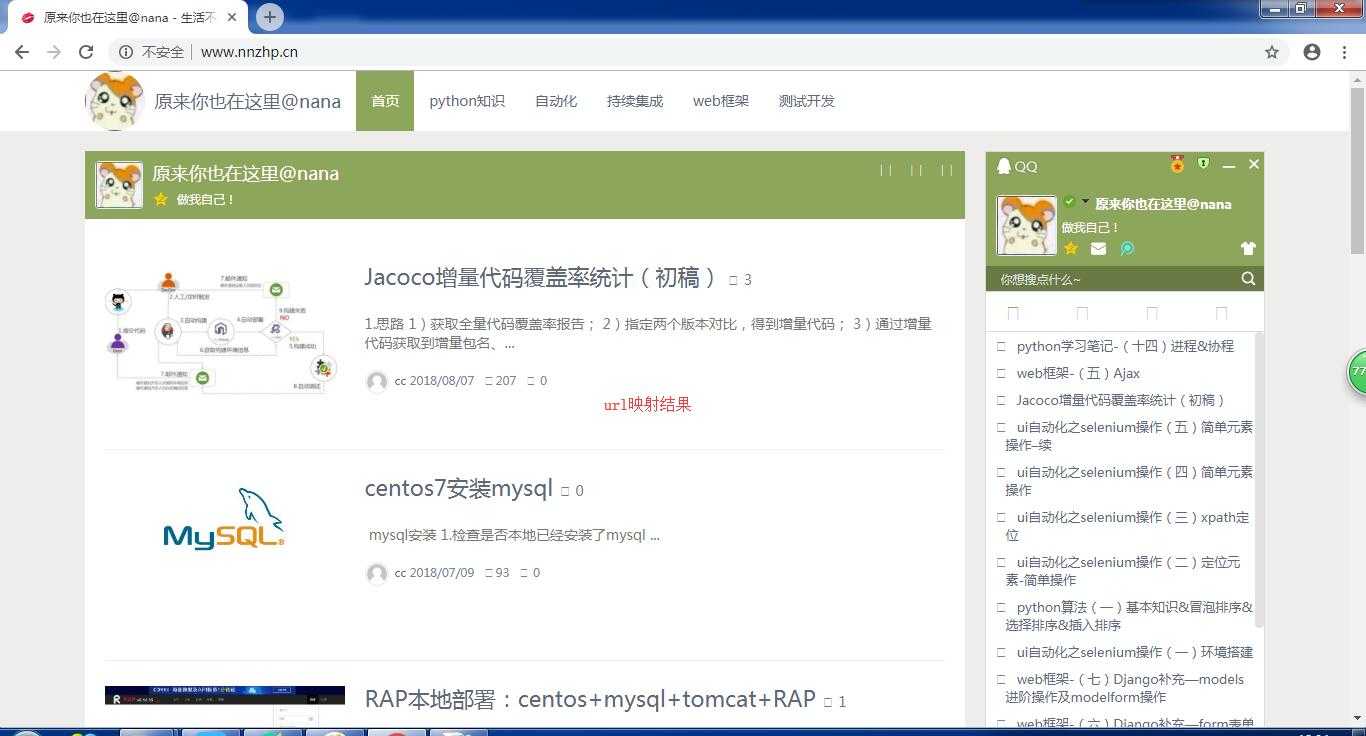Click author avatar beside cc 2018/08/07

(377, 381)
